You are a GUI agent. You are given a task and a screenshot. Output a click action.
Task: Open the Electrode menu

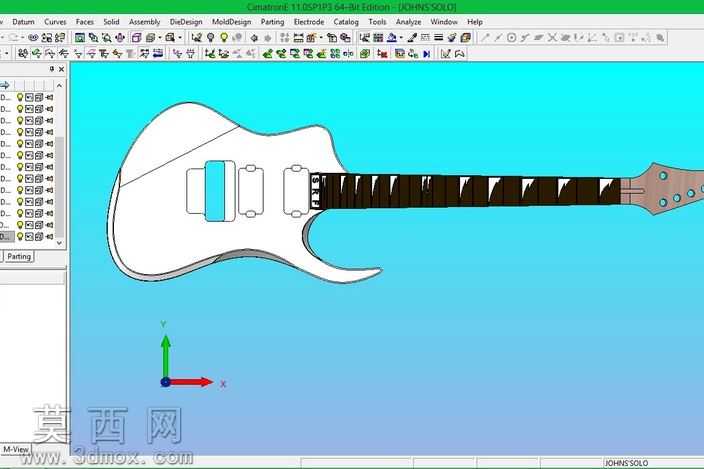point(309,22)
